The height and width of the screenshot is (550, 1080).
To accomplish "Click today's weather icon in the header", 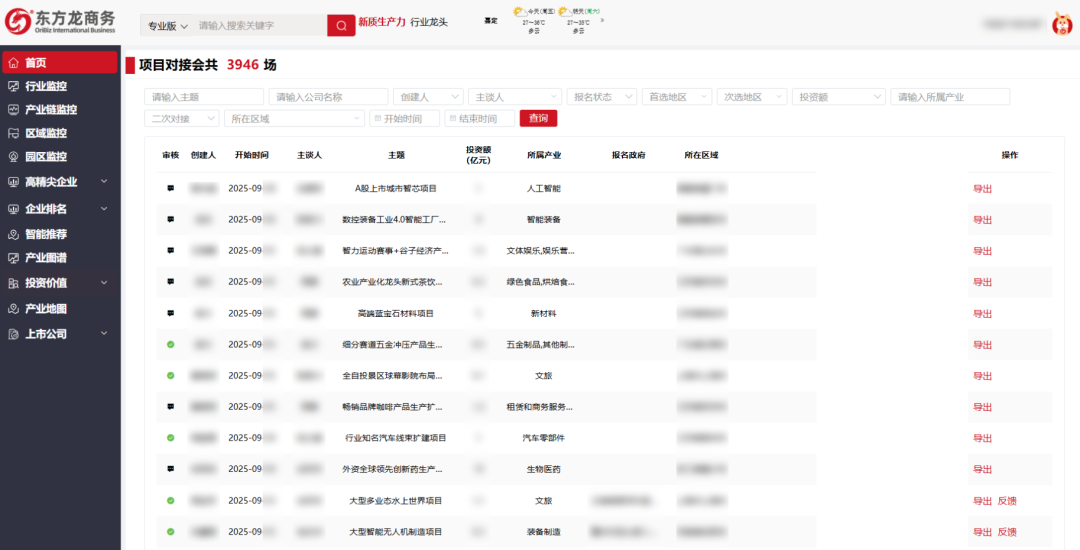I will (518, 12).
